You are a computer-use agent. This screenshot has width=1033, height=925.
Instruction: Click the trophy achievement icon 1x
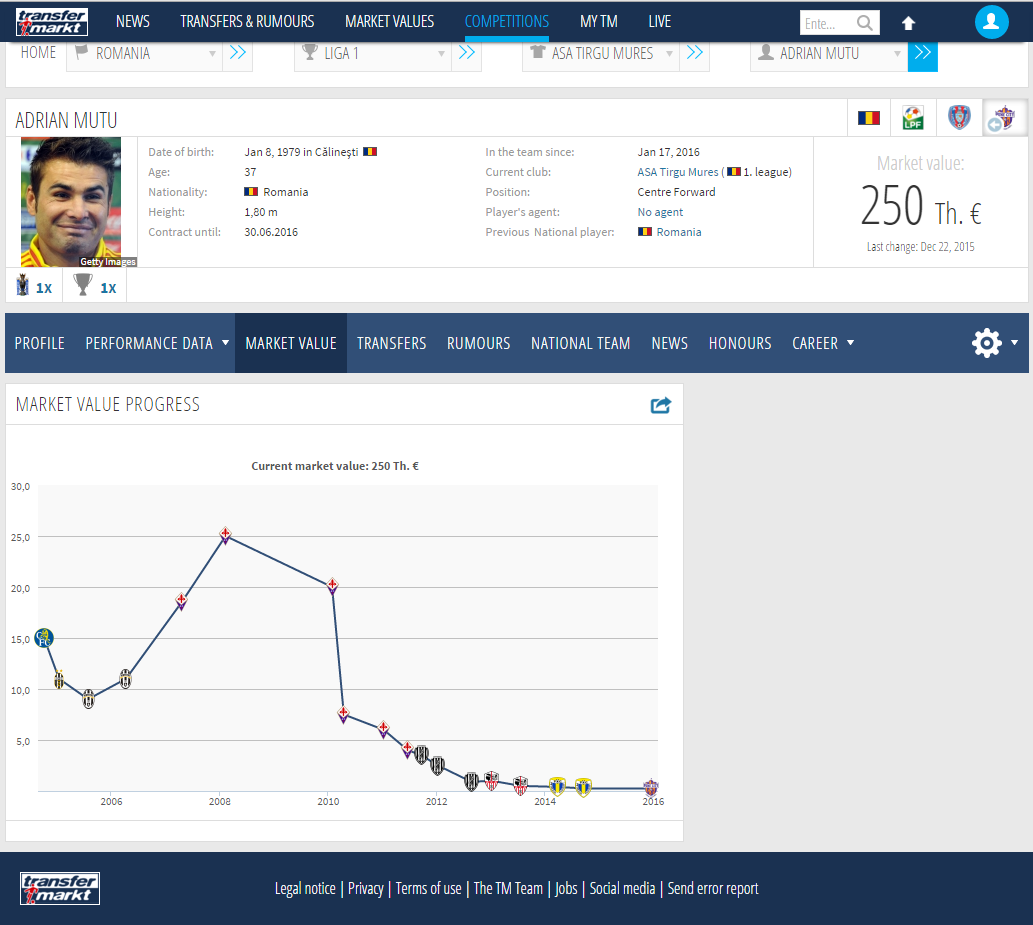coord(94,286)
